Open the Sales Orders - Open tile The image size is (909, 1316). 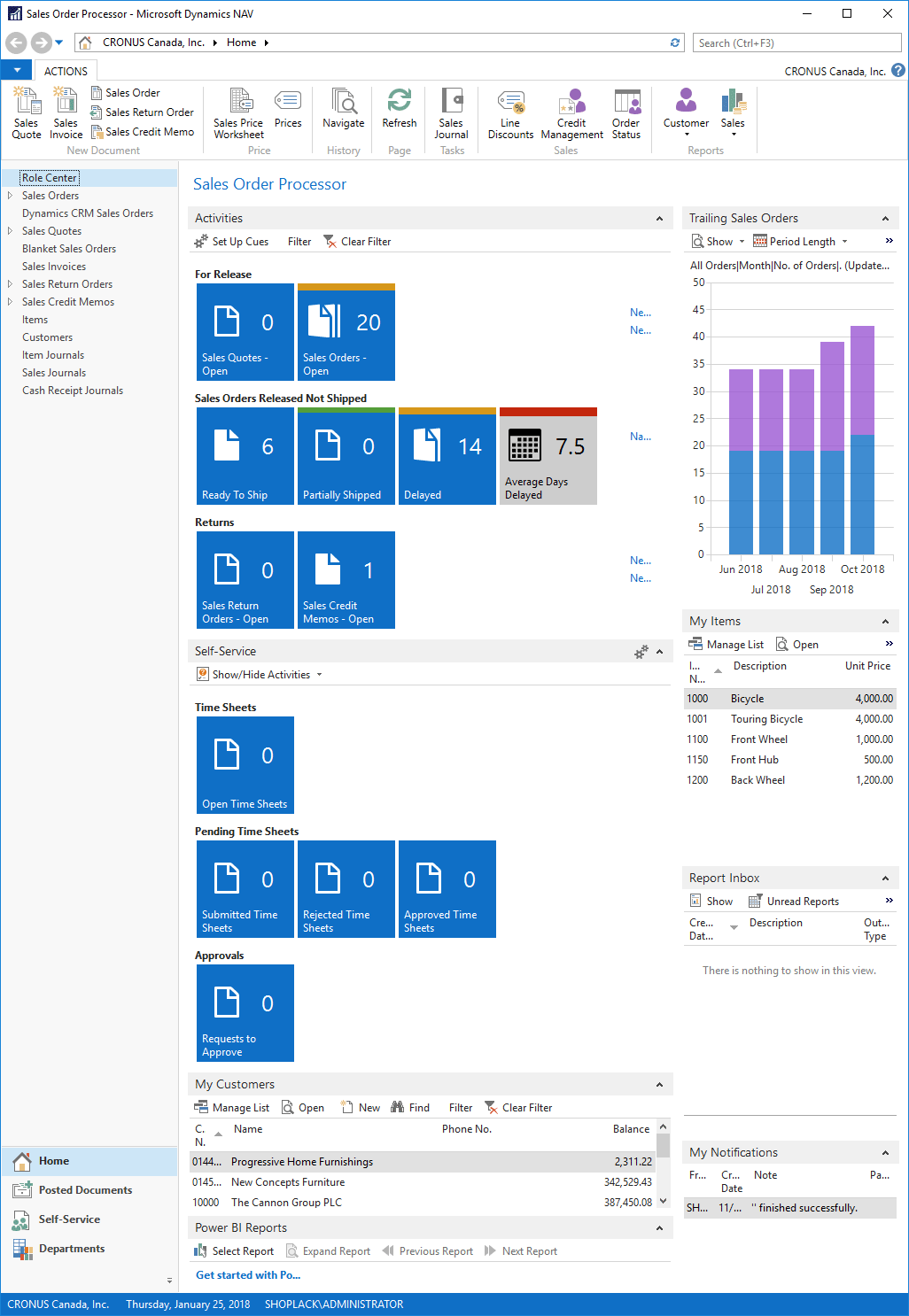pos(346,332)
